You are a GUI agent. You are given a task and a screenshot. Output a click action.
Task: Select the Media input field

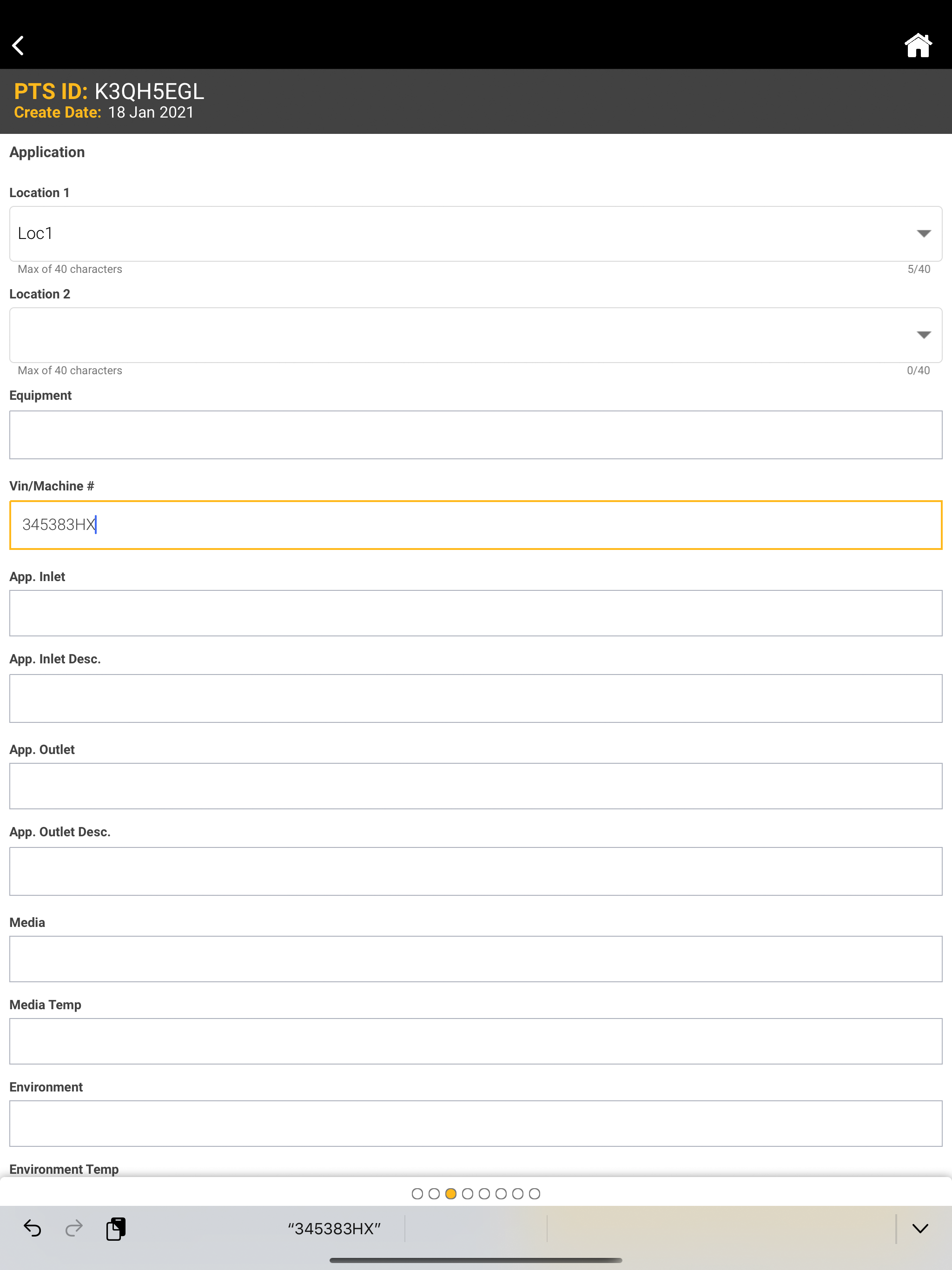tap(476, 959)
